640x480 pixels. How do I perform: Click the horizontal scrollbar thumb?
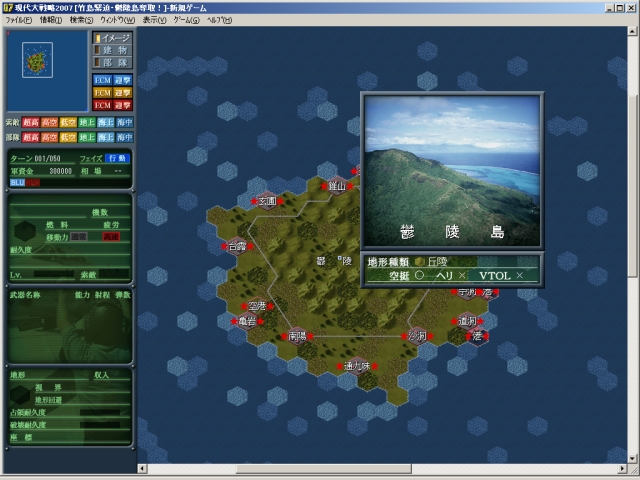(x=324, y=468)
